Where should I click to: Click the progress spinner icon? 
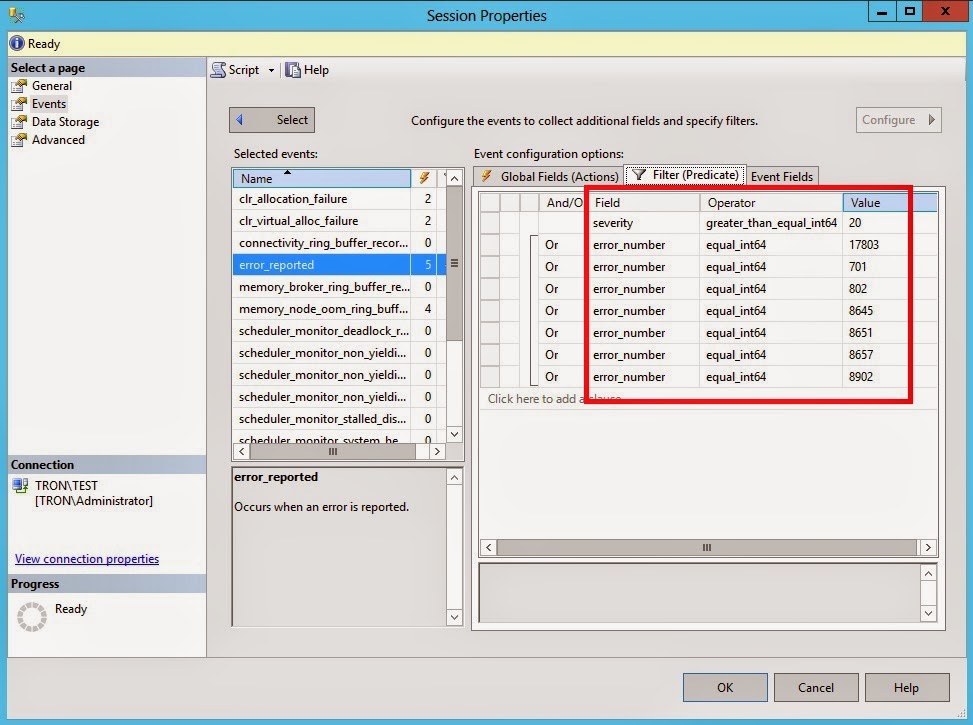[x=32, y=617]
